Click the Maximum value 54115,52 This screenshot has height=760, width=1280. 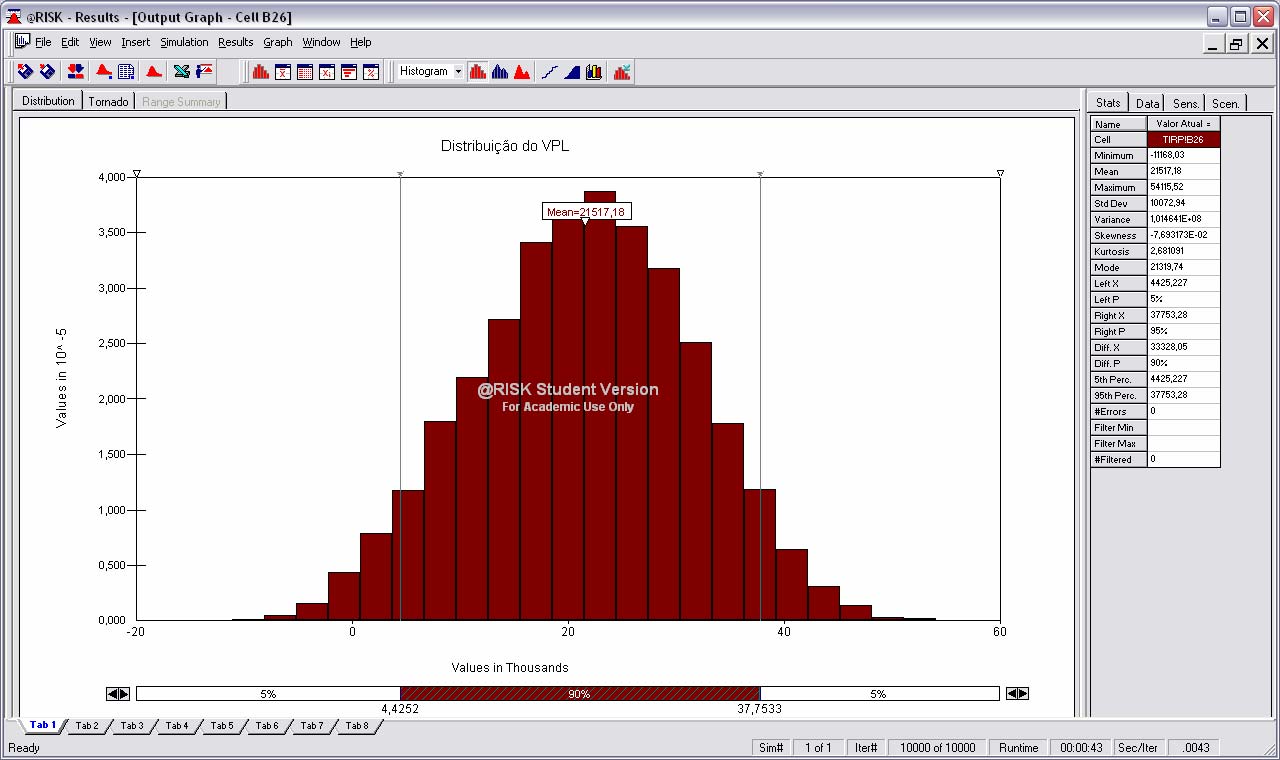coord(1184,188)
